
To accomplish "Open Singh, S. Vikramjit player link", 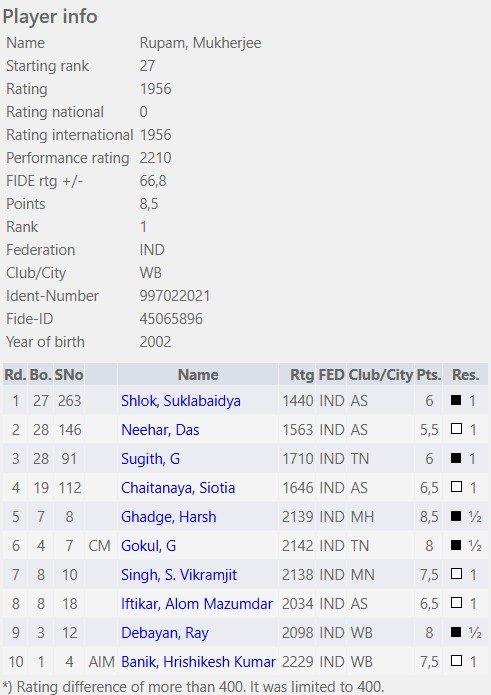I will (179, 575).
